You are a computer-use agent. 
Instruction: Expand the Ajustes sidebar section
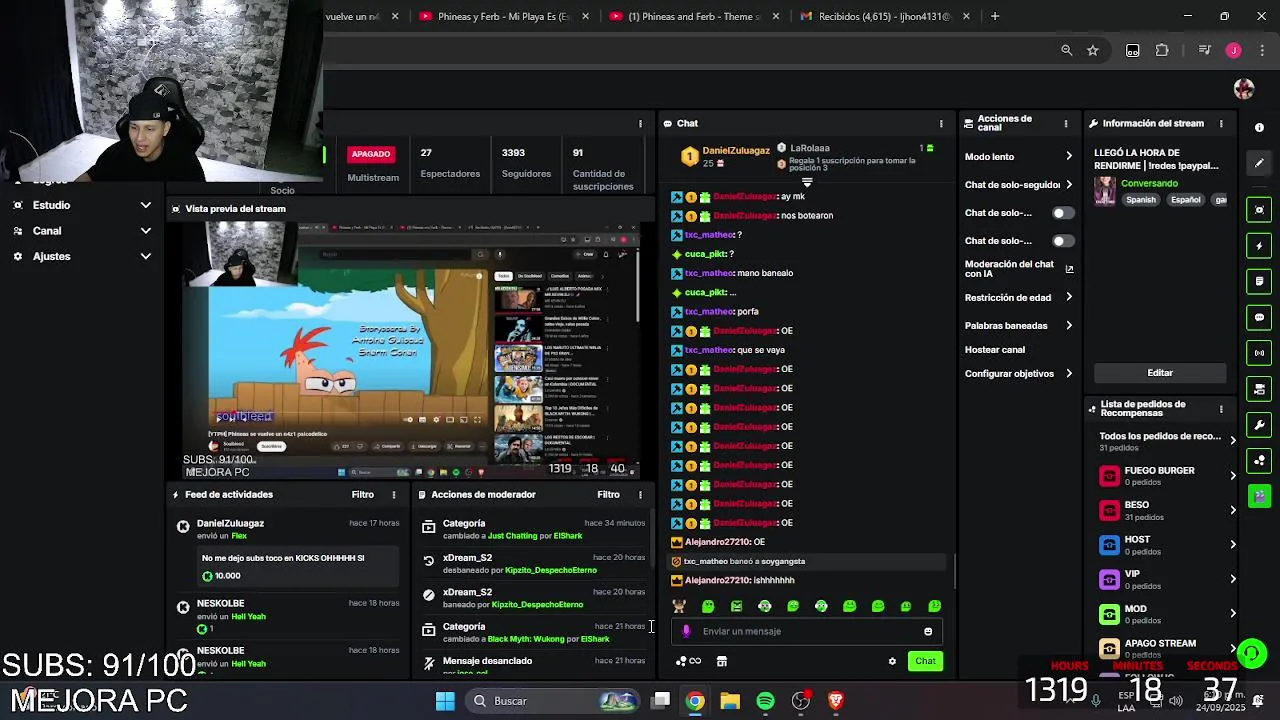pyautogui.click(x=82, y=257)
